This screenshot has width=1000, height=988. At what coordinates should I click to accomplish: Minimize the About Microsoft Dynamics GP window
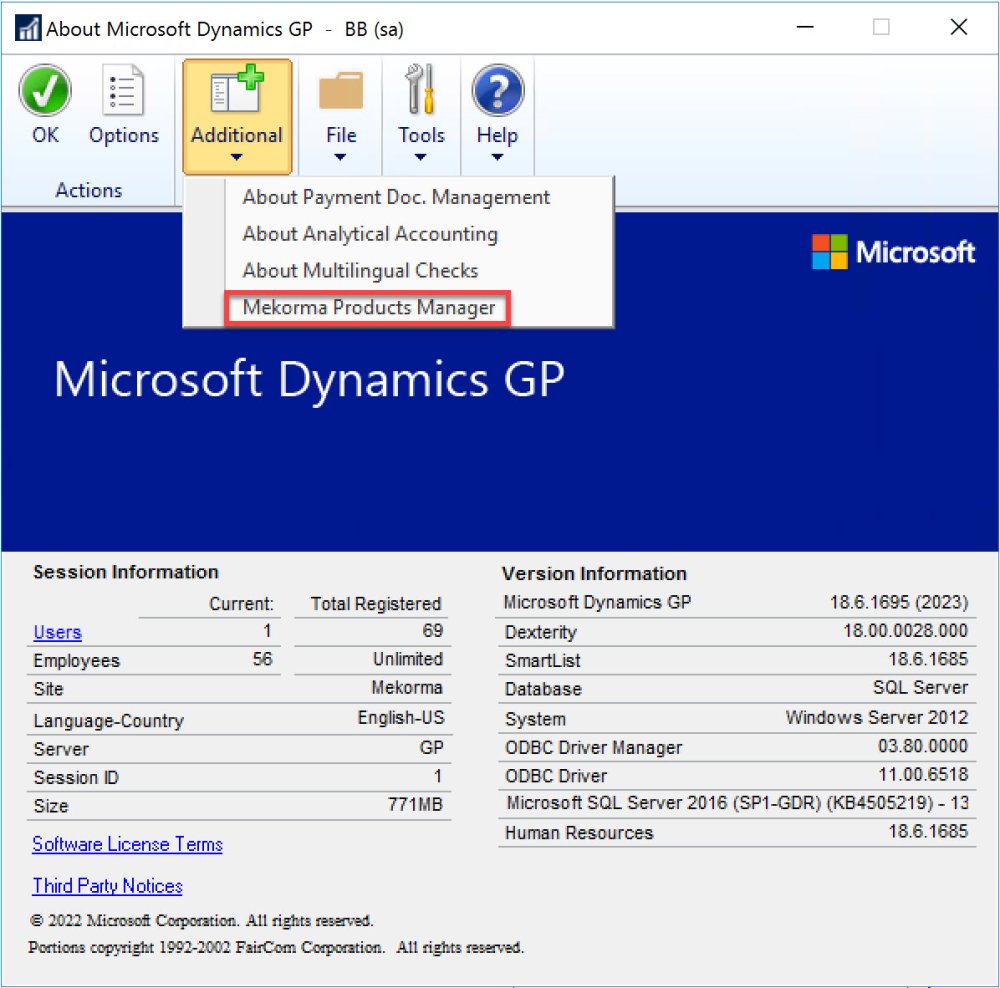point(805,27)
